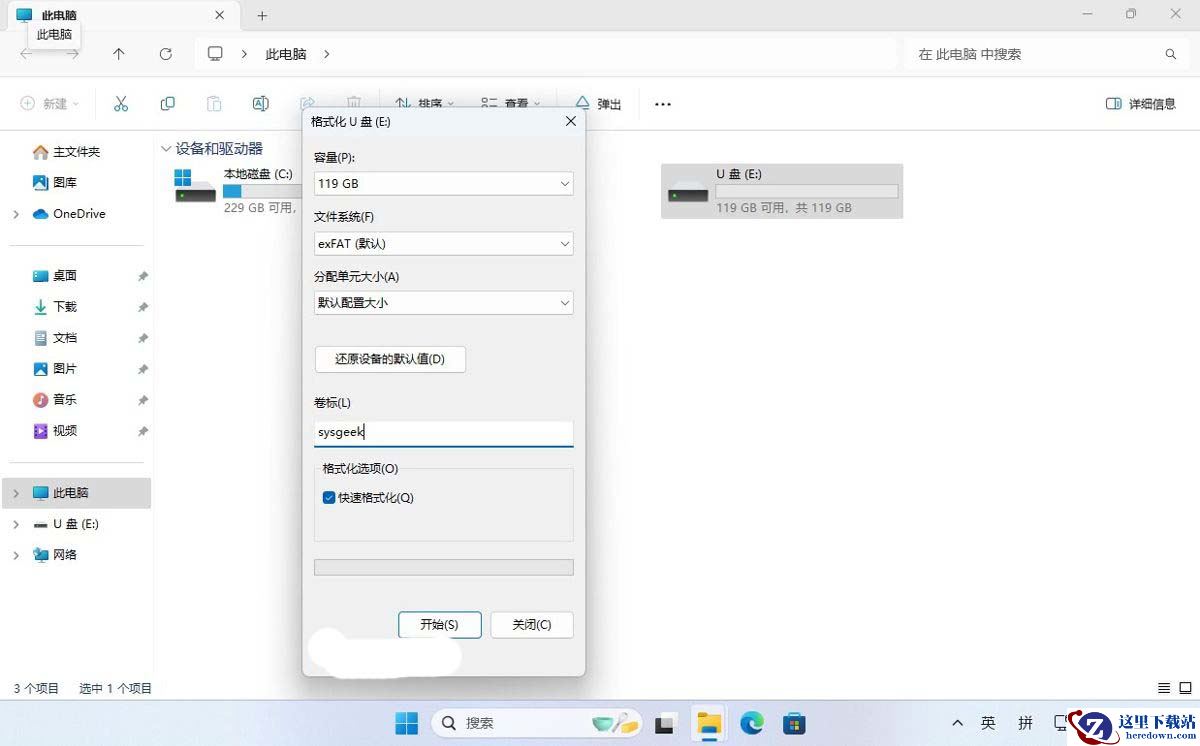Click the Cut scissors icon in toolbar
The image size is (1200, 746).
(x=121, y=103)
